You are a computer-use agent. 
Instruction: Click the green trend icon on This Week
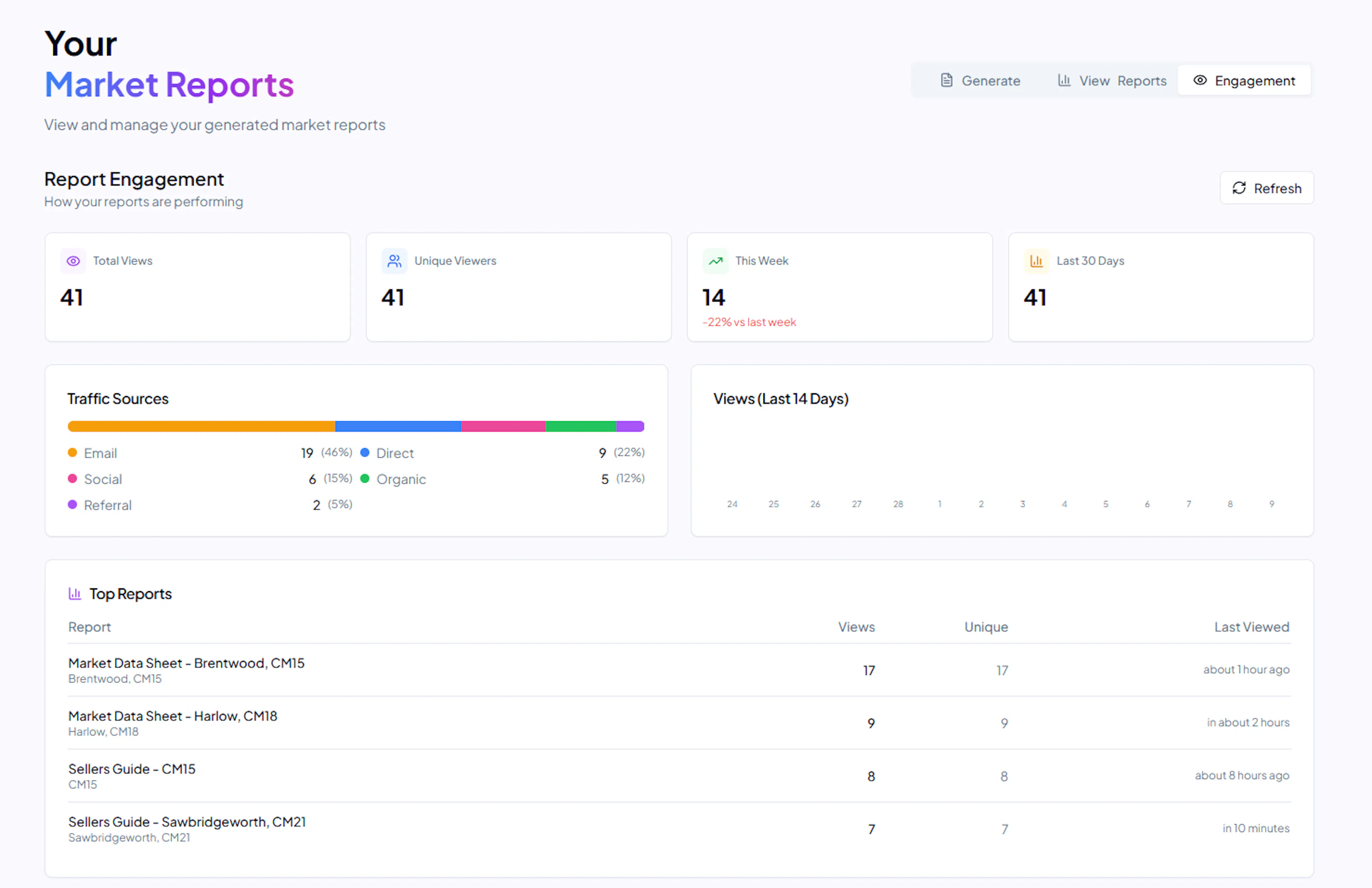tap(715, 261)
